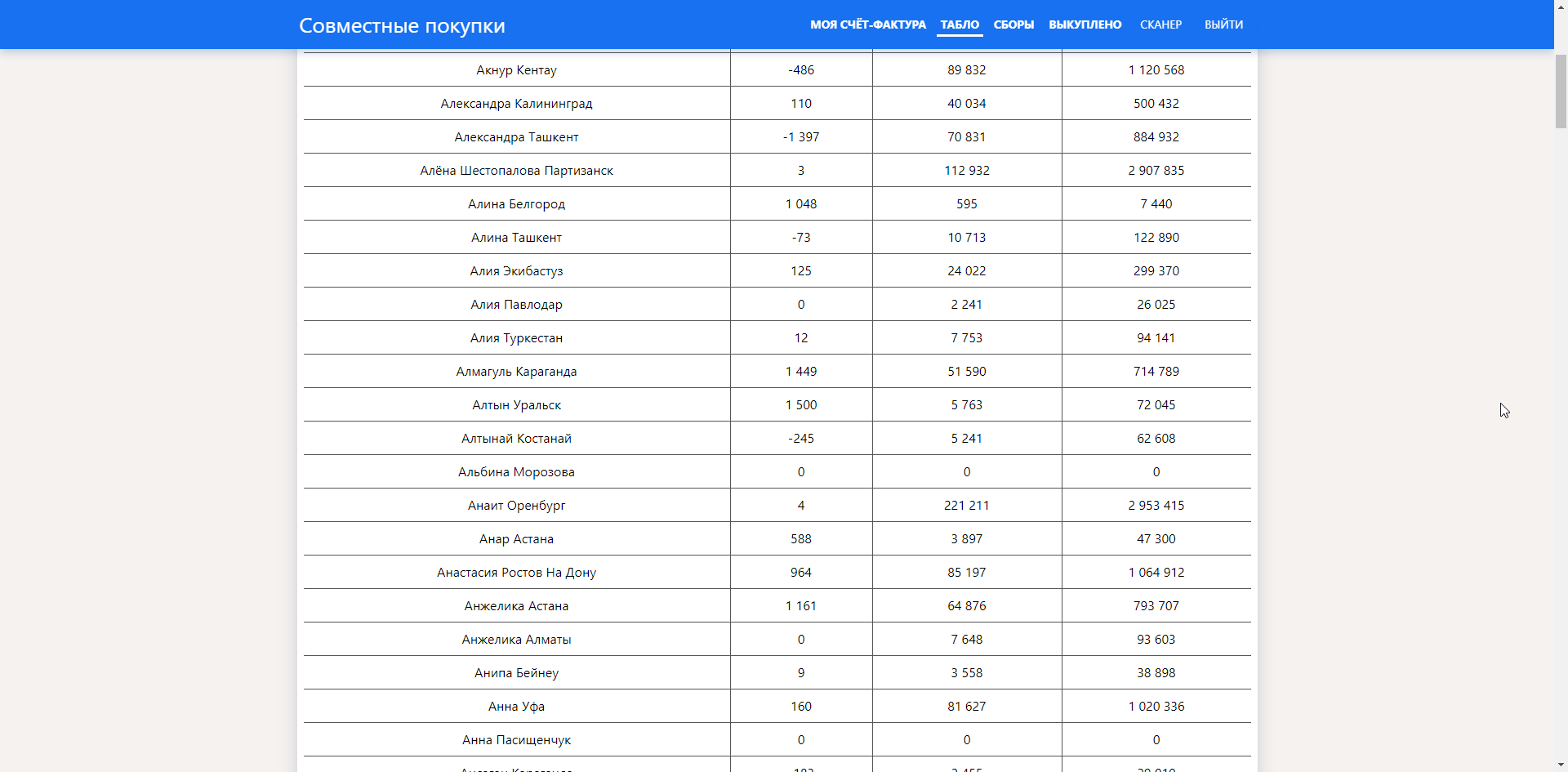Click the scrollbar down arrow
The width and height of the screenshot is (1568, 772).
[1561, 765]
